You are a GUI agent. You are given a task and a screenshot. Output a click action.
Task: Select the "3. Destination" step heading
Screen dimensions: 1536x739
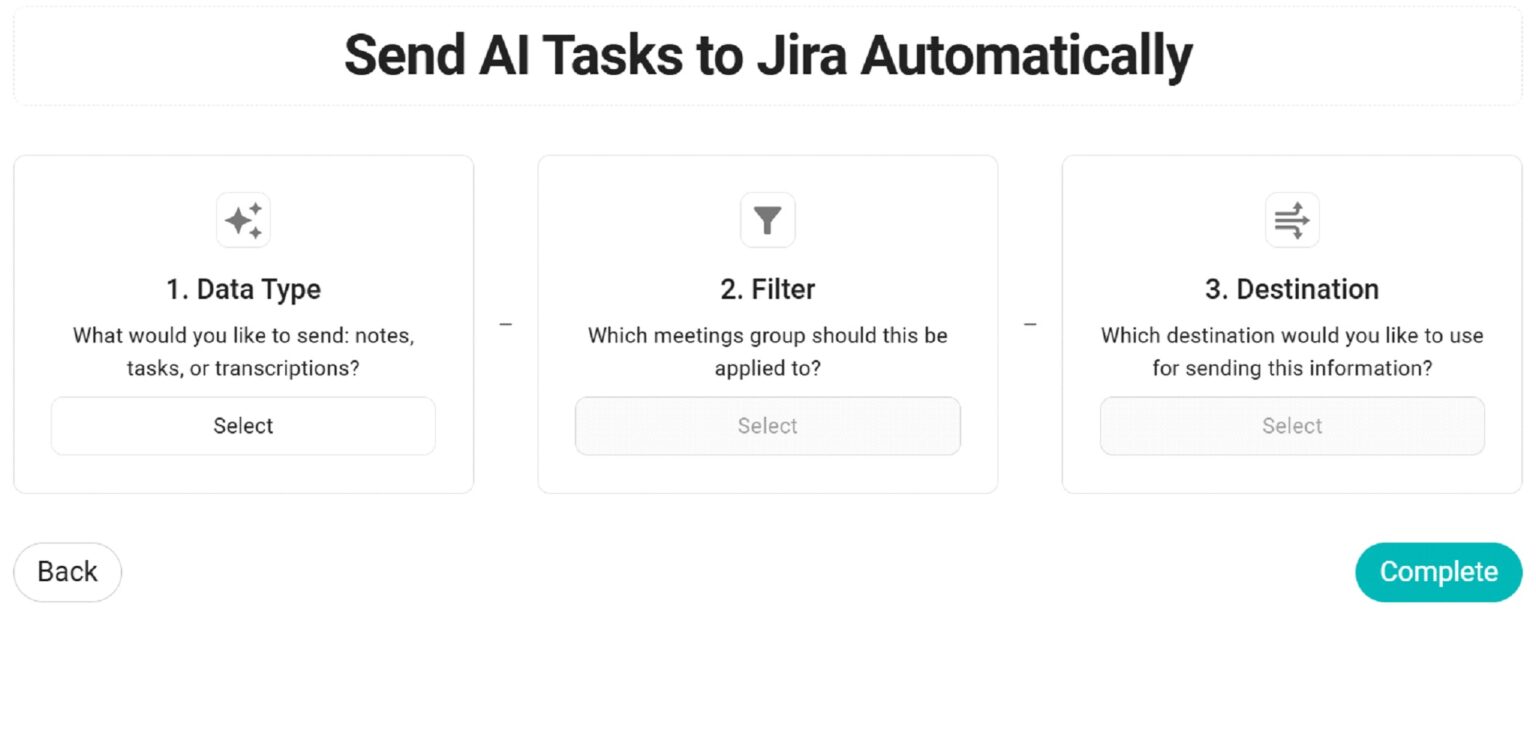point(1291,289)
